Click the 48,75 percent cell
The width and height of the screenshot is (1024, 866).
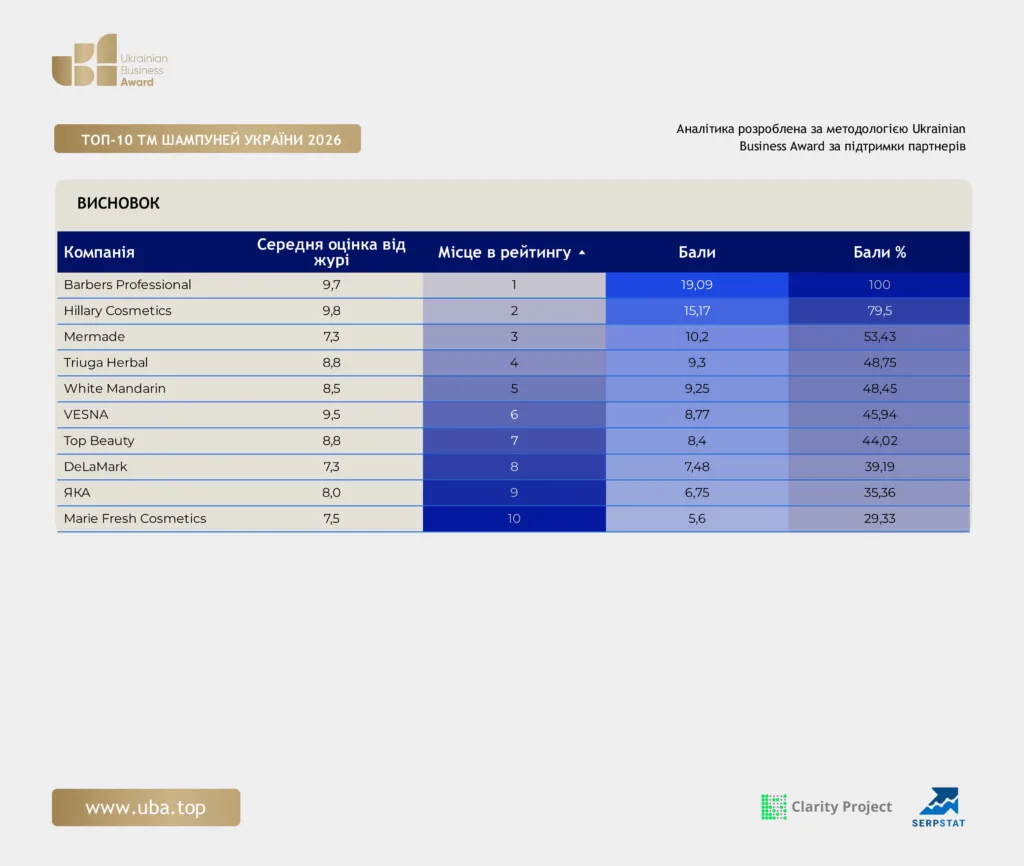tap(879, 362)
